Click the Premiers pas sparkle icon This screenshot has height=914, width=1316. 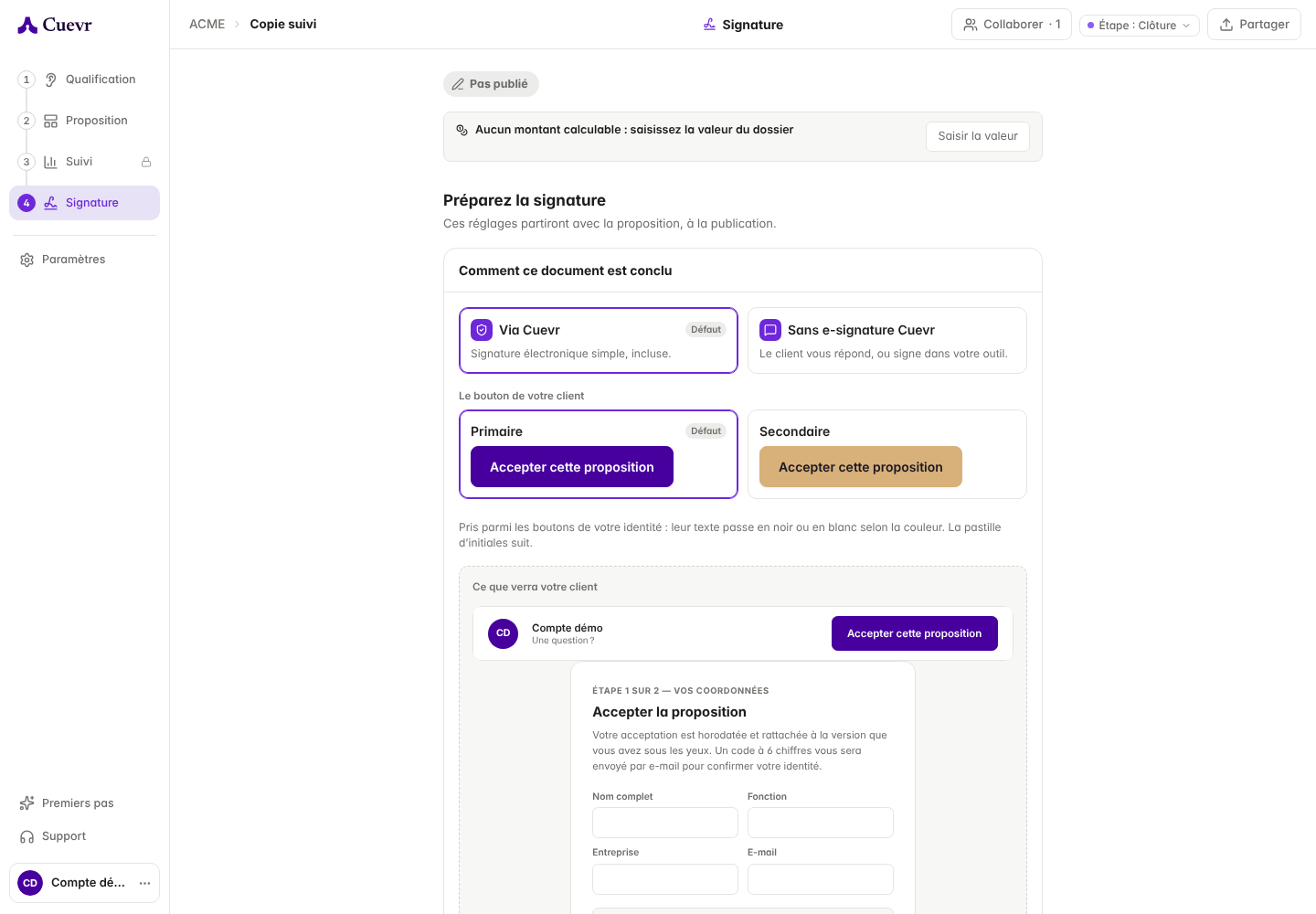(x=27, y=803)
